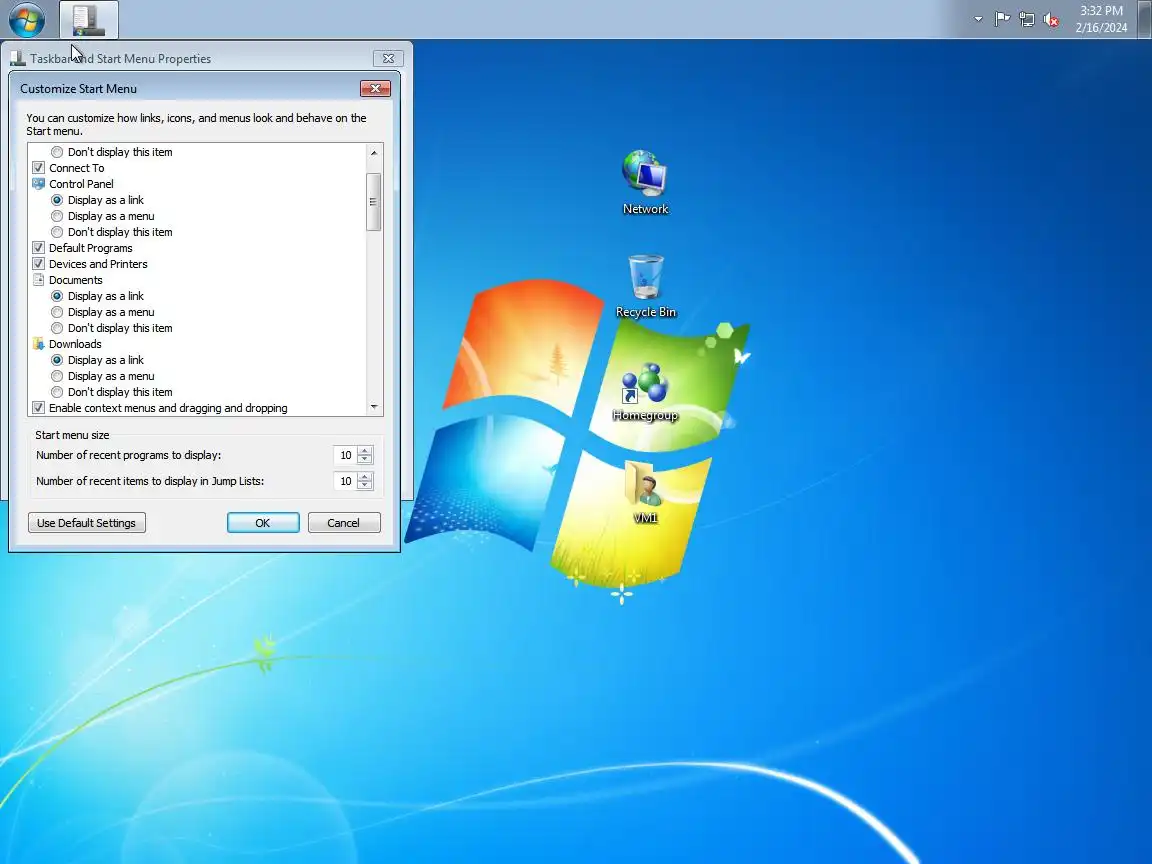The image size is (1152, 864).
Task: Select topmost Don't display this item radio
Action: point(57,152)
